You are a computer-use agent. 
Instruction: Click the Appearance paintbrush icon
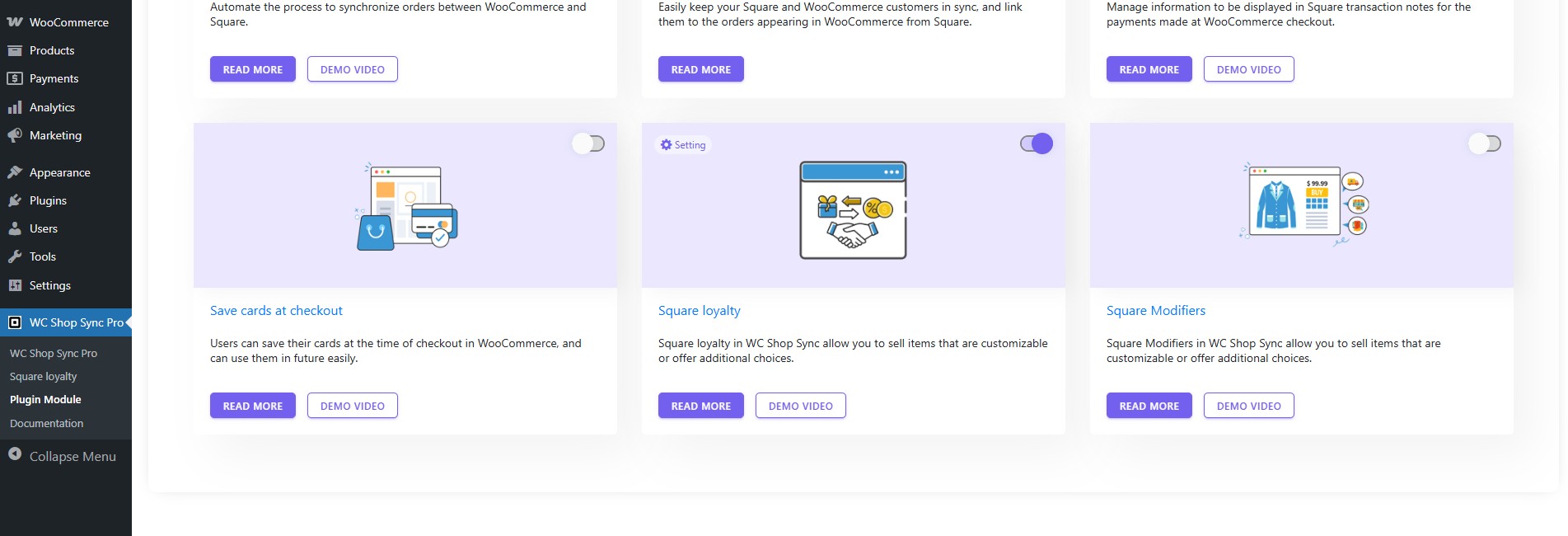(x=15, y=172)
